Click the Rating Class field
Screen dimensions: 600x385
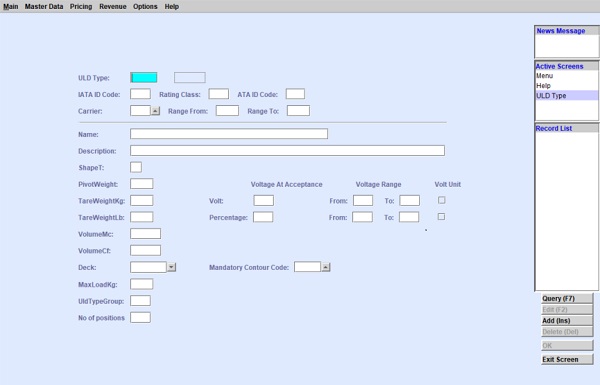(x=219, y=94)
